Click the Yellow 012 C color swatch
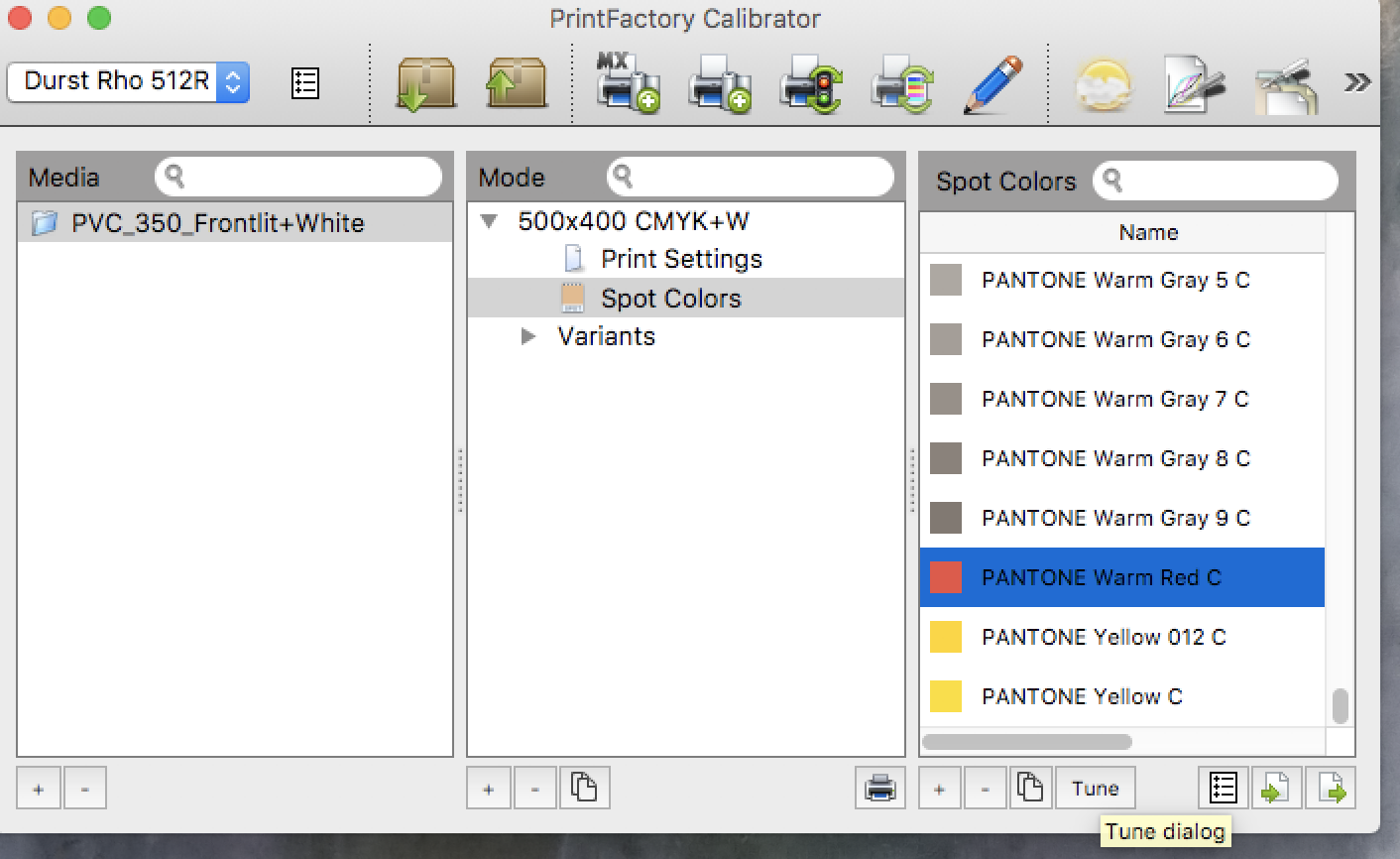This screenshot has height=859, width=1400. 946,637
